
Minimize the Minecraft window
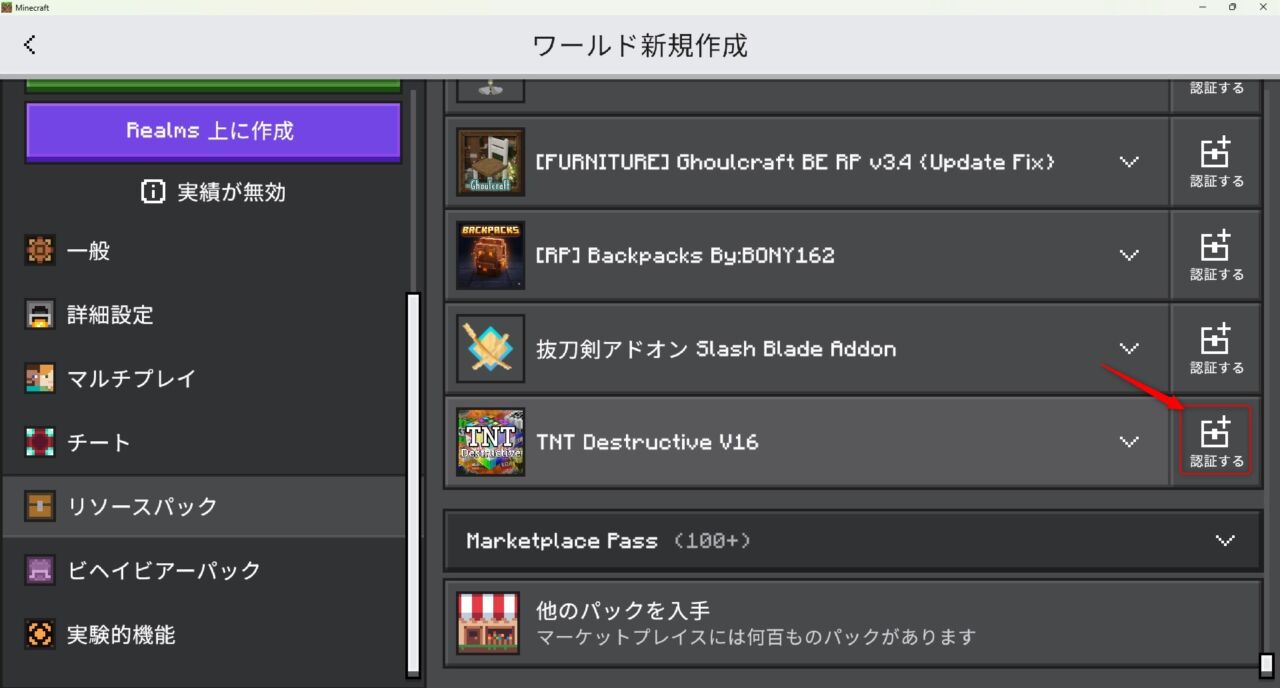pos(1203,7)
